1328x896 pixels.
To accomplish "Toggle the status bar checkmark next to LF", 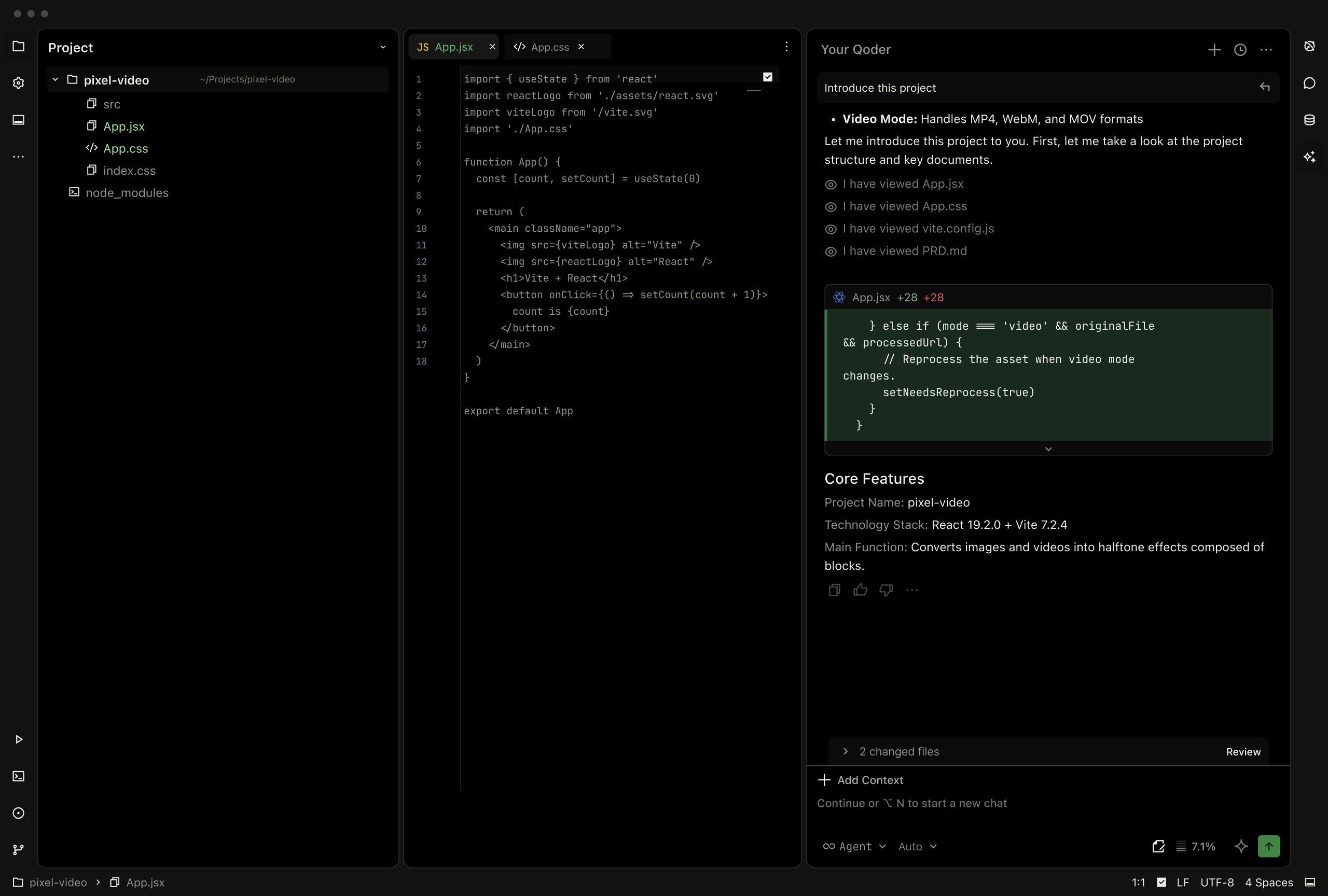I will (x=1161, y=883).
